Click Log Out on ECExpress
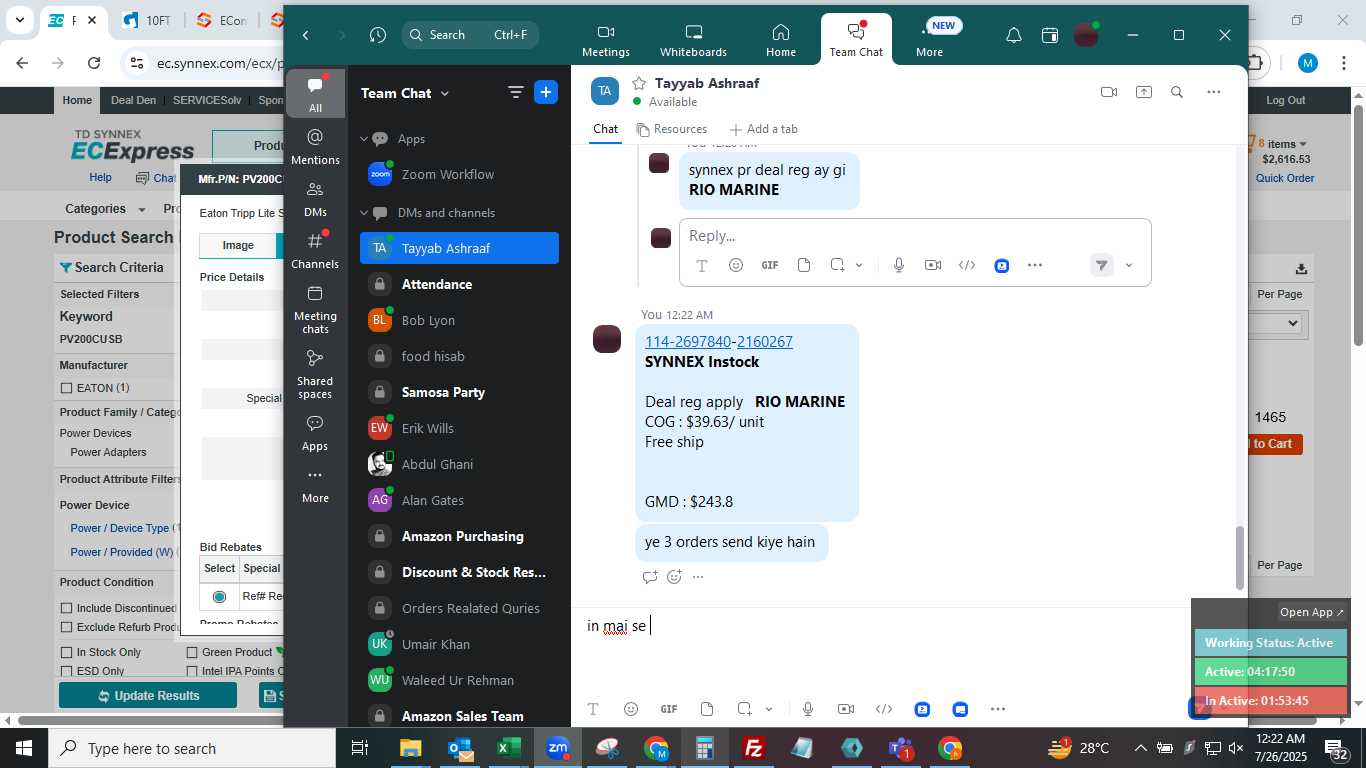The height and width of the screenshot is (768, 1366). tap(1285, 100)
